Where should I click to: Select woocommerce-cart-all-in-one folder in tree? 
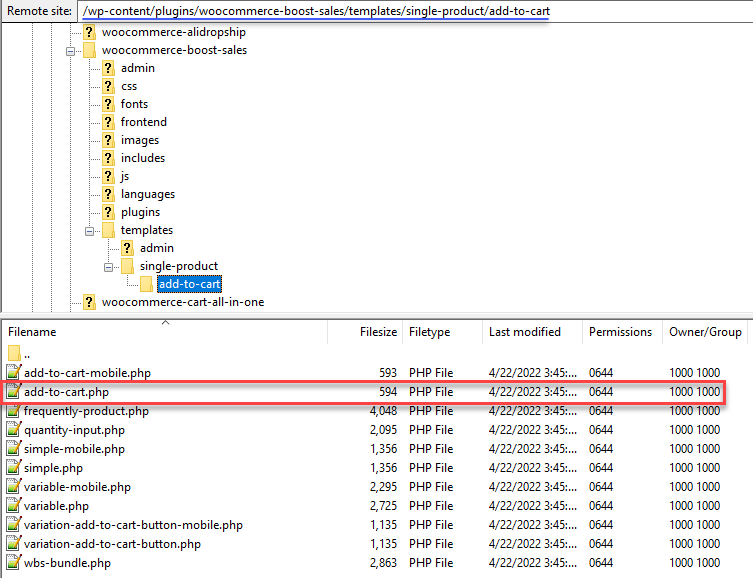click(x=183, y=302)
